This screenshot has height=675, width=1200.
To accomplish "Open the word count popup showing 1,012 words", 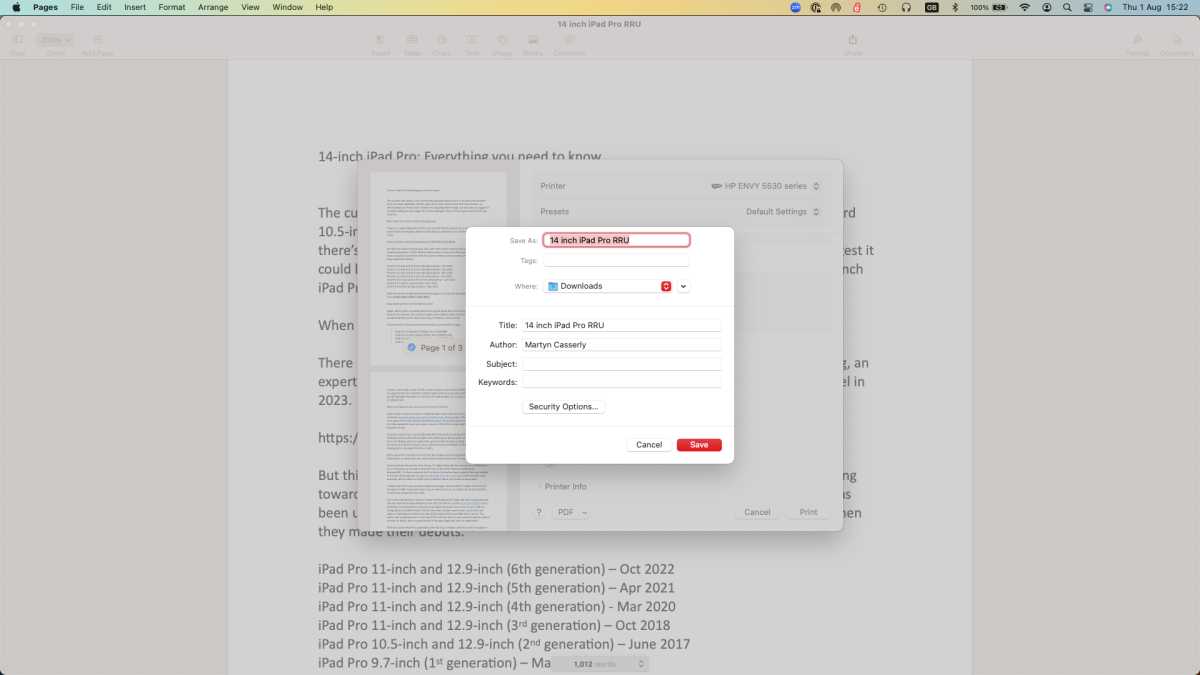I will tap(601, 664).
